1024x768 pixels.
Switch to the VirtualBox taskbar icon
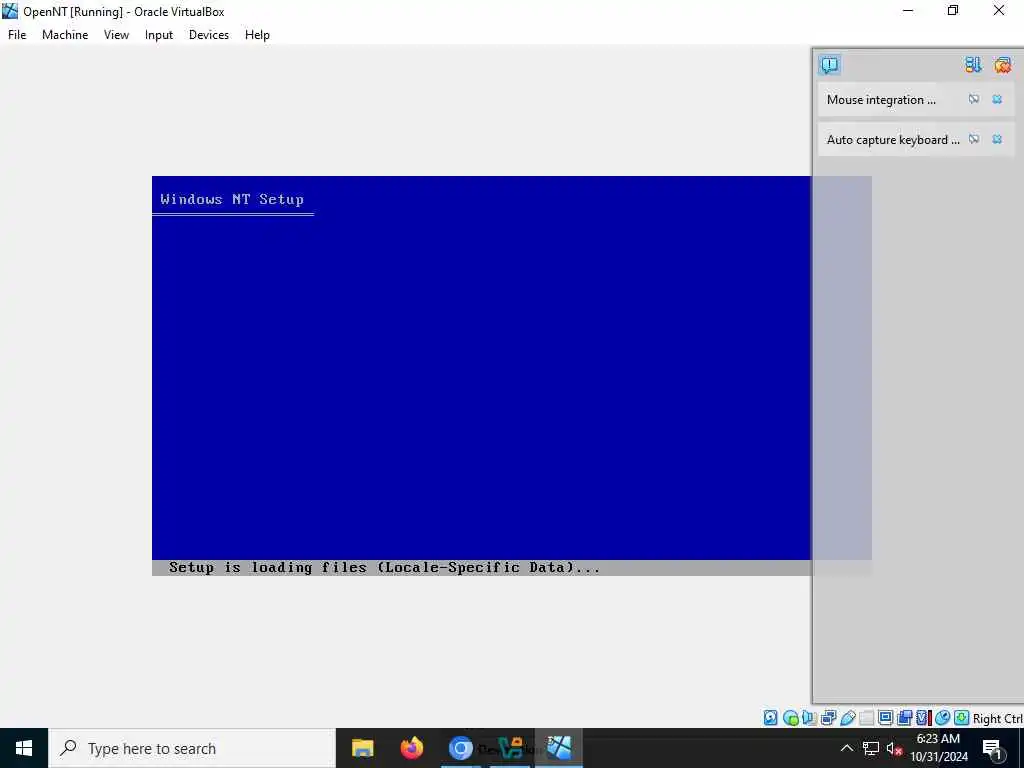click(x=559, y=748)
